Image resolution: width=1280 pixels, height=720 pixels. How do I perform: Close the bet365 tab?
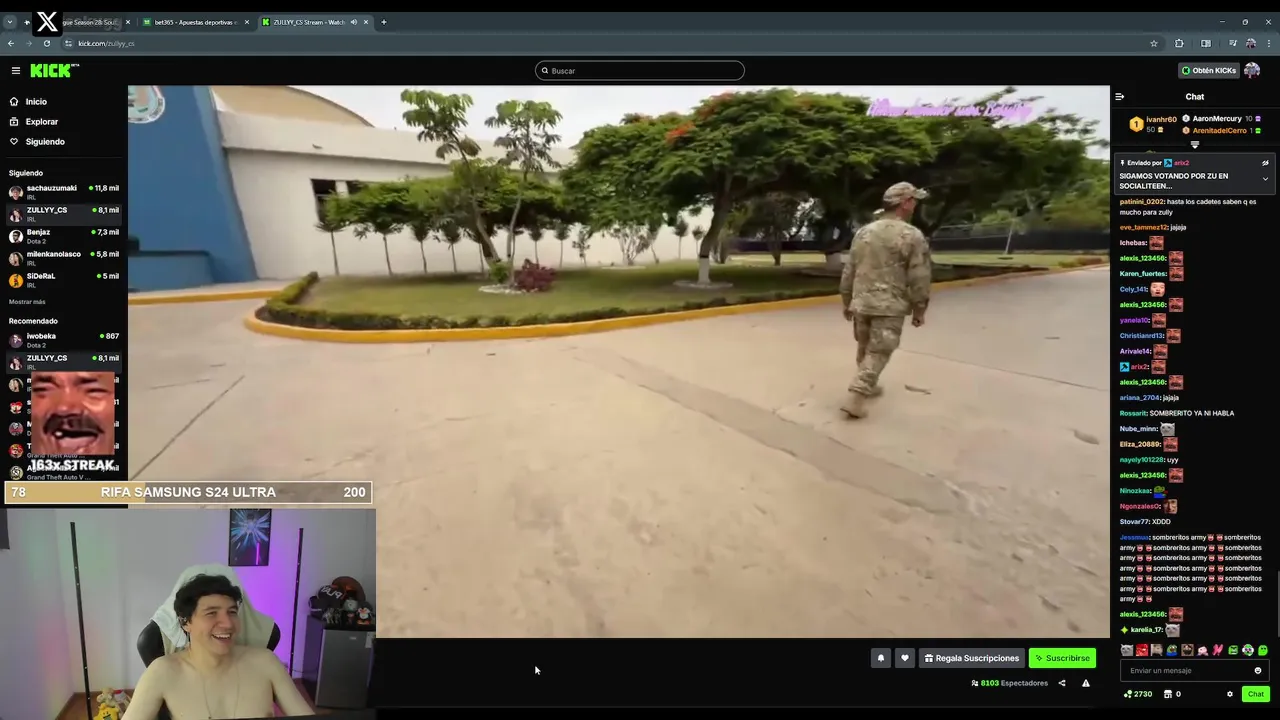[x=246, y=22]
